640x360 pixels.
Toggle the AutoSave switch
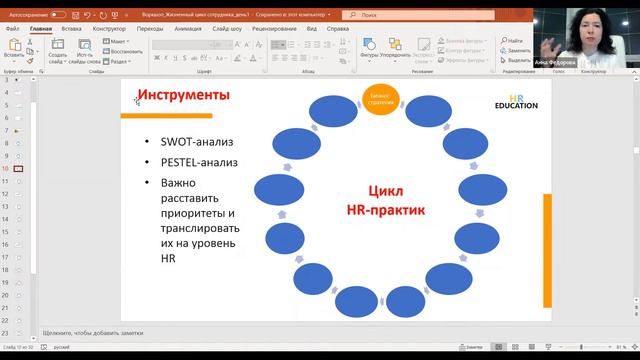pyautogui.click(x=58, y=15)
